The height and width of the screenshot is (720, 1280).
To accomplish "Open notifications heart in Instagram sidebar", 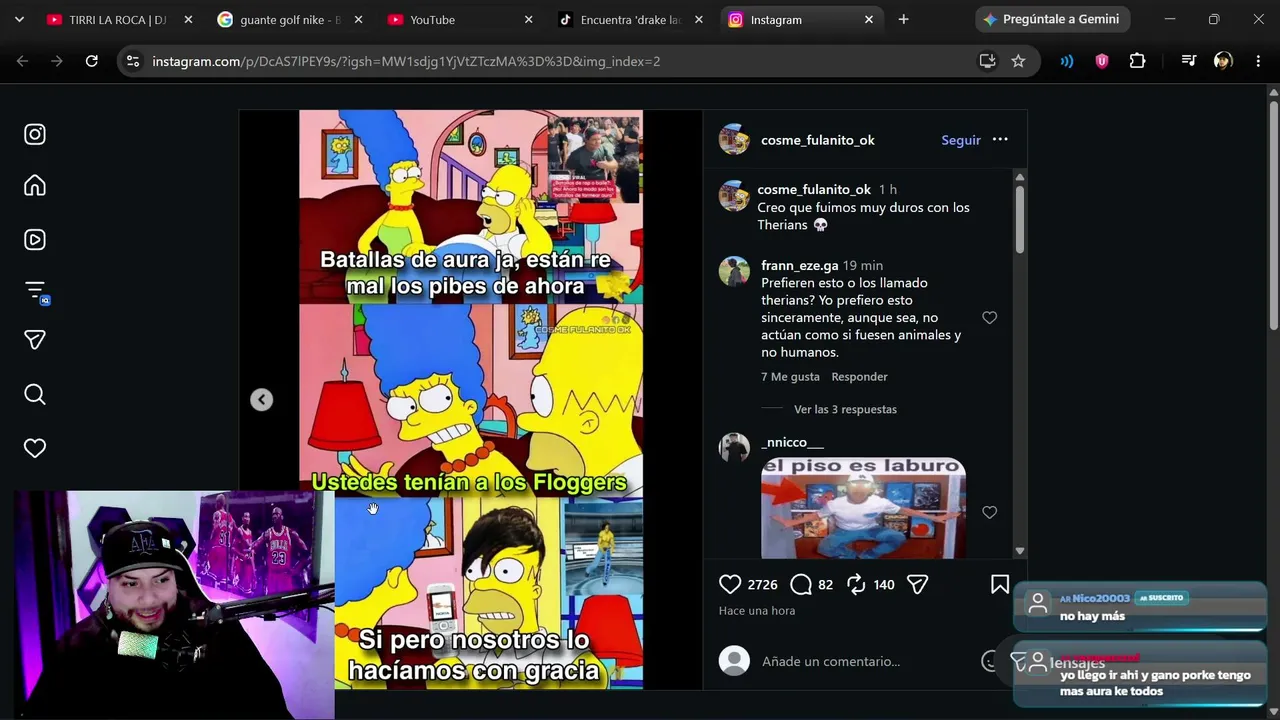I will 35,448.
